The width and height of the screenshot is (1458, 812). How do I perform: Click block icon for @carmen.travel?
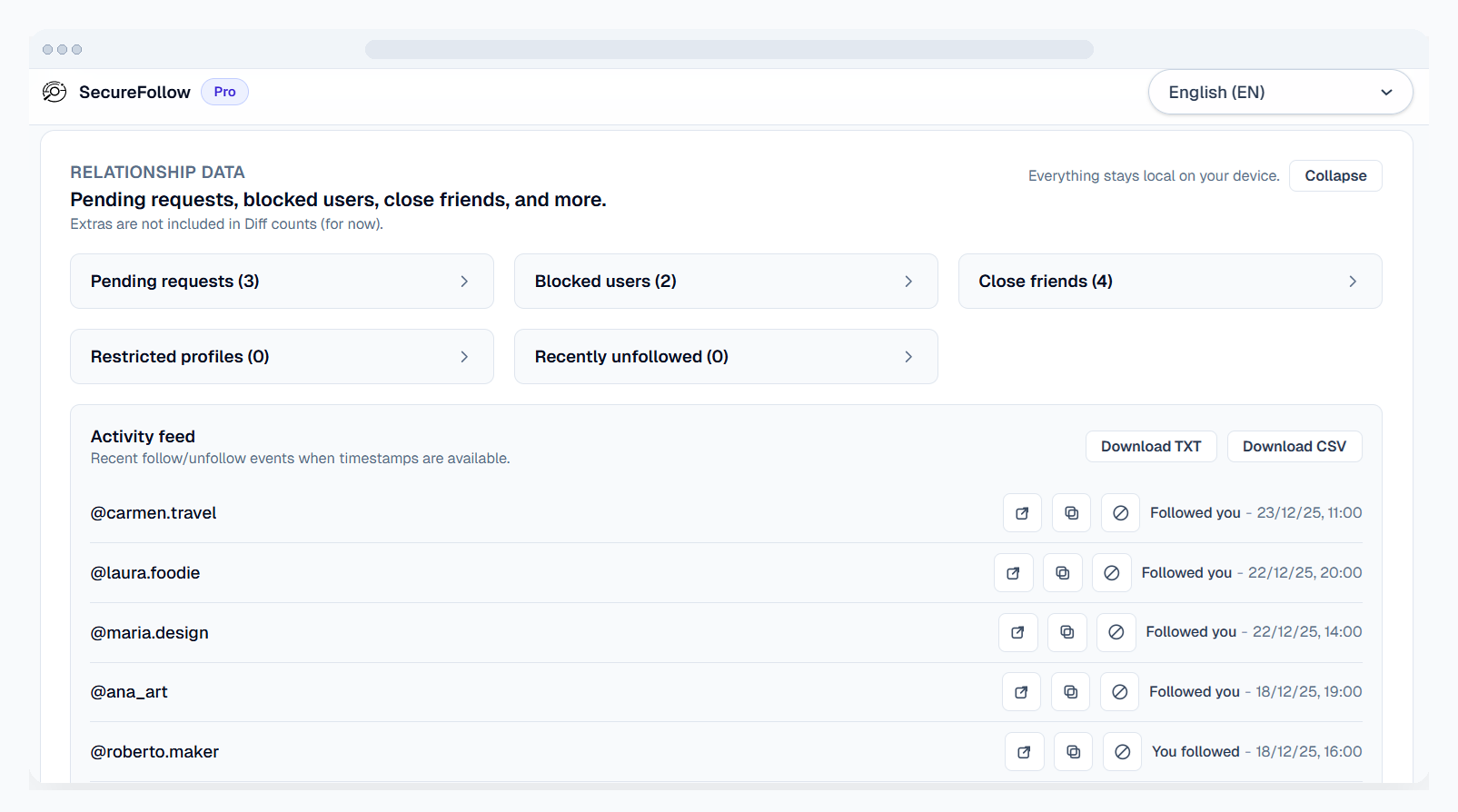1120,513
